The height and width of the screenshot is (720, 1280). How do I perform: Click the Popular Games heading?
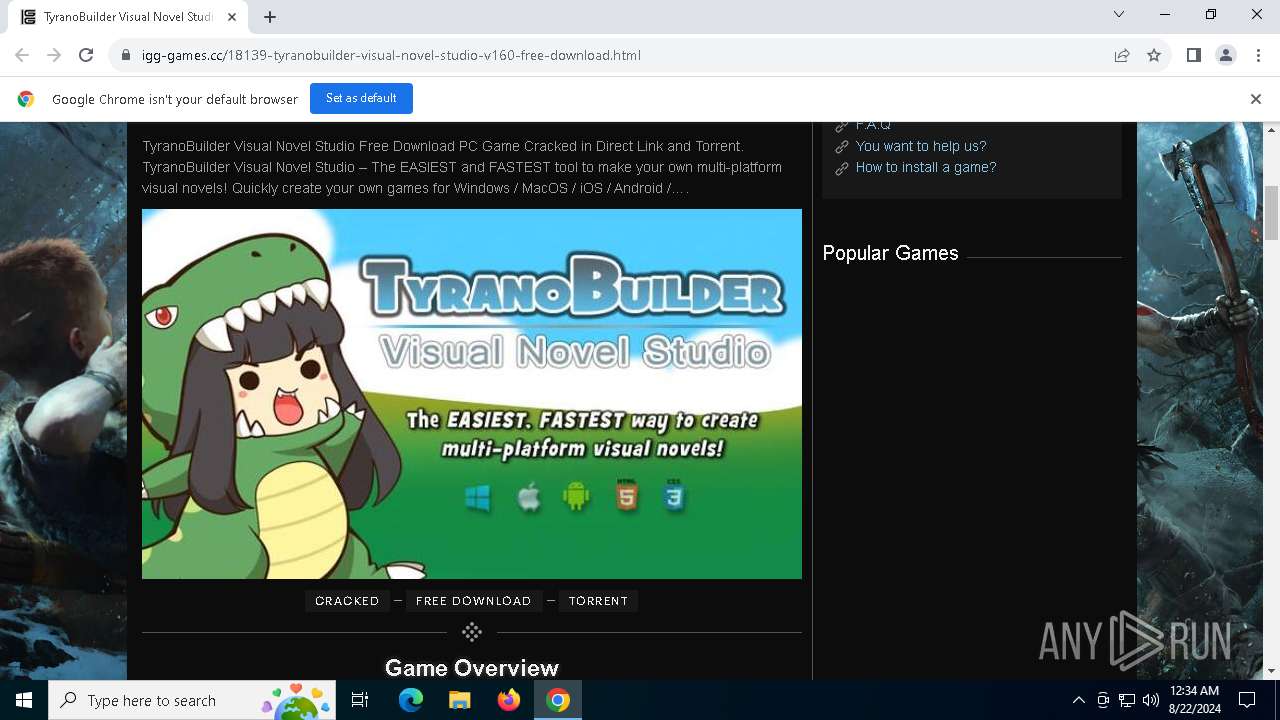tap(890, 253)
